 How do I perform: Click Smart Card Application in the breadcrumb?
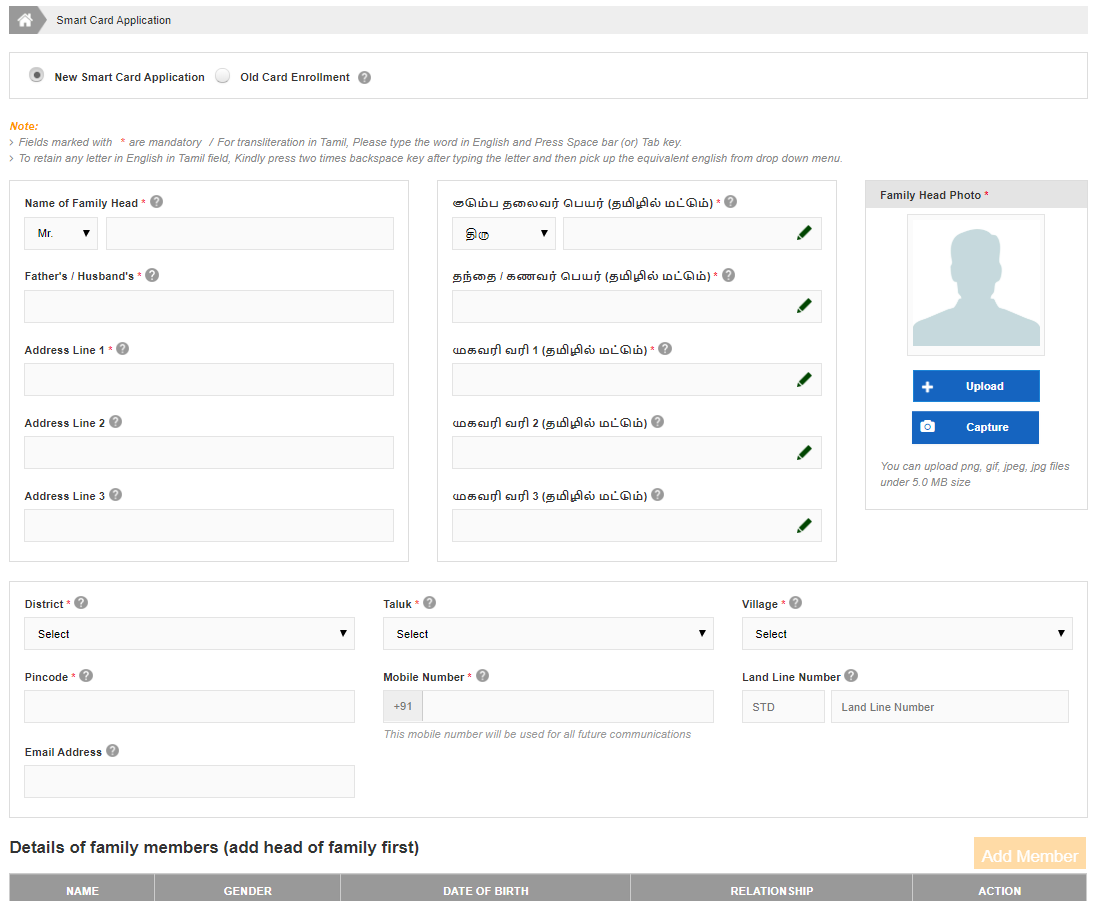click(113, 20)
